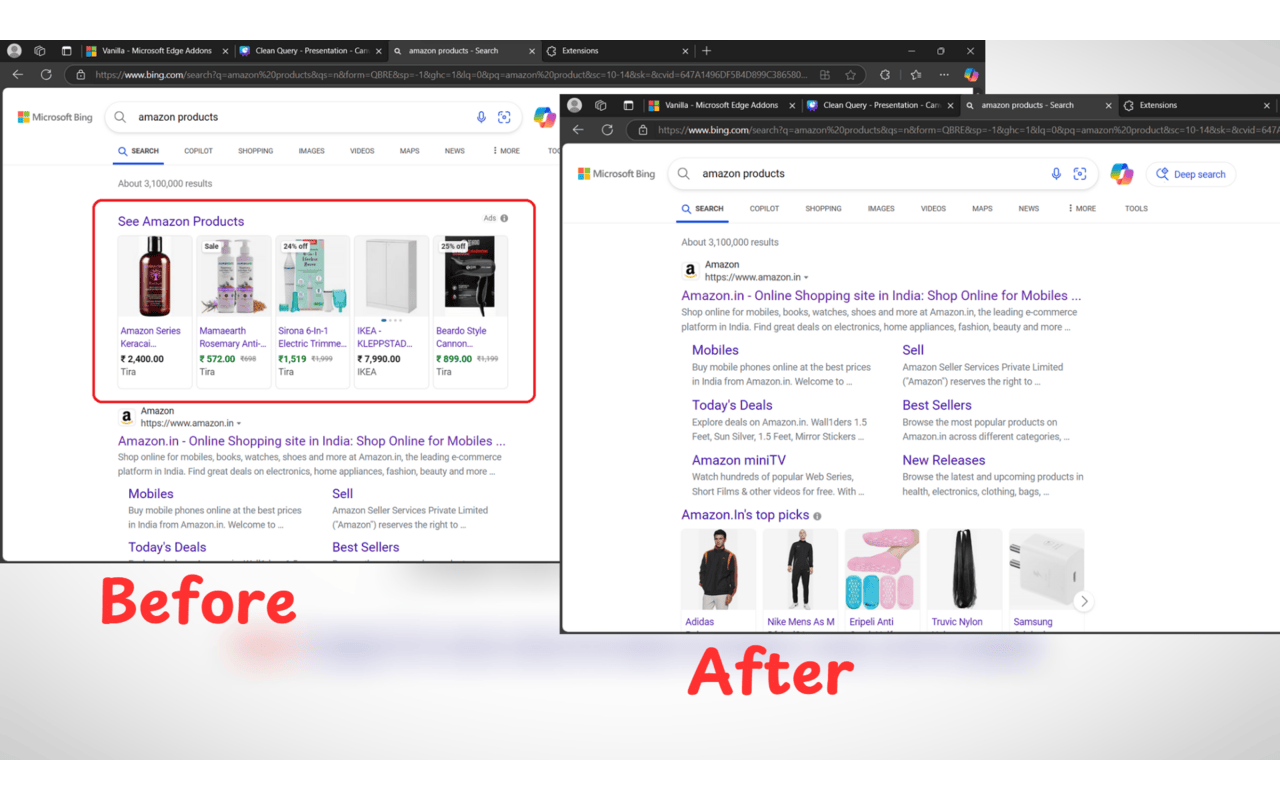Screen dimensions: 1280x800
Task: Open Beardo Style Cannon product card
Action: [470, 311]
